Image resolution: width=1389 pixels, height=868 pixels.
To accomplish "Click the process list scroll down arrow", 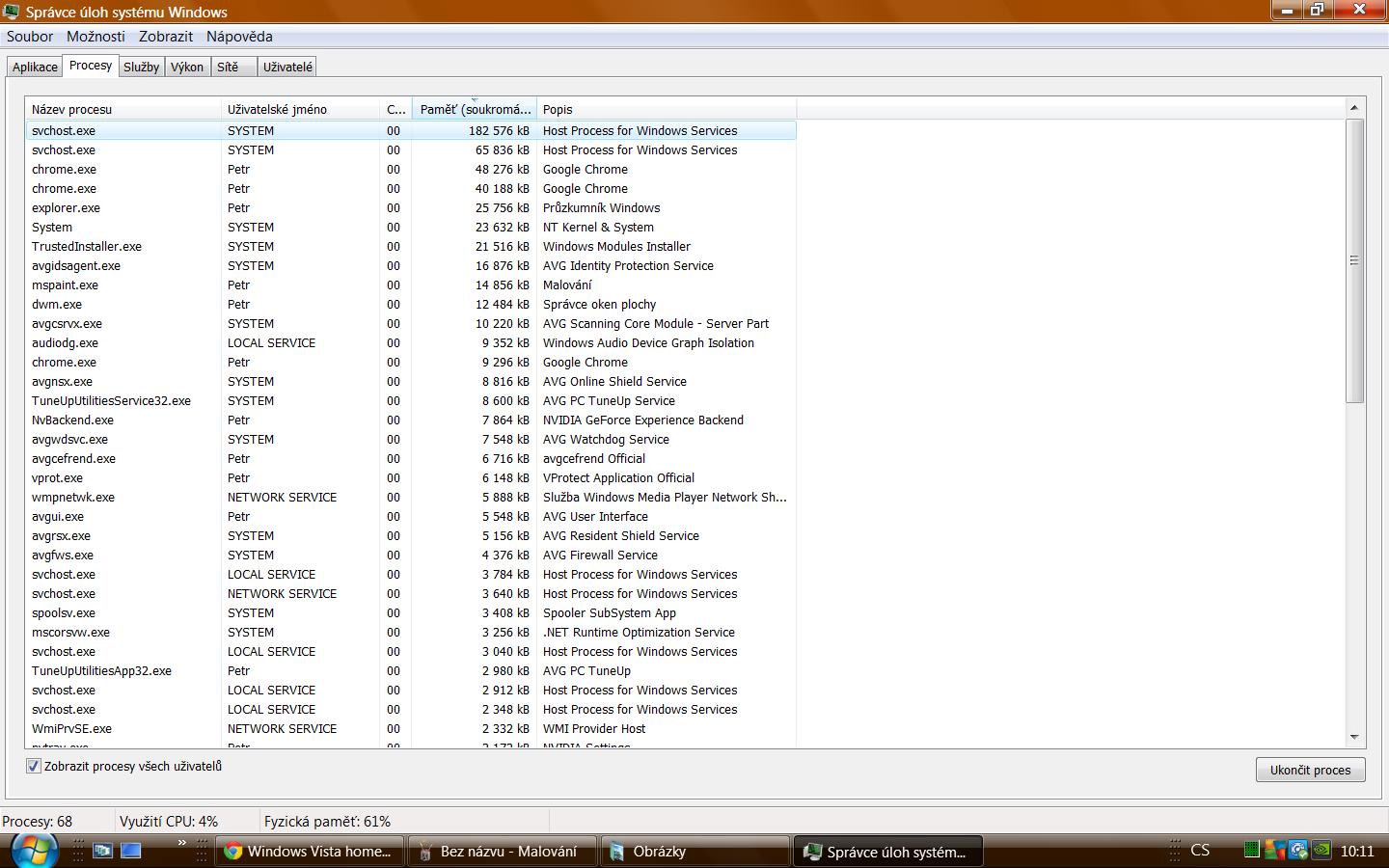I will (1354, 737).
